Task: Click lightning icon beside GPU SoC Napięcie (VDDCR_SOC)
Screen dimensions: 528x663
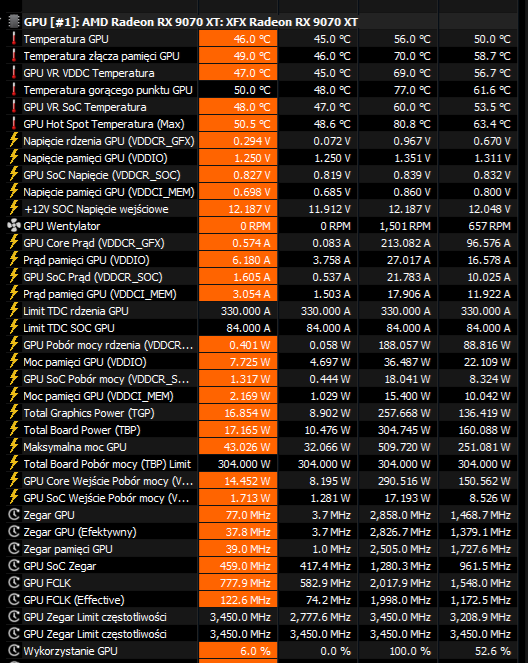Action: coord(14,175)
